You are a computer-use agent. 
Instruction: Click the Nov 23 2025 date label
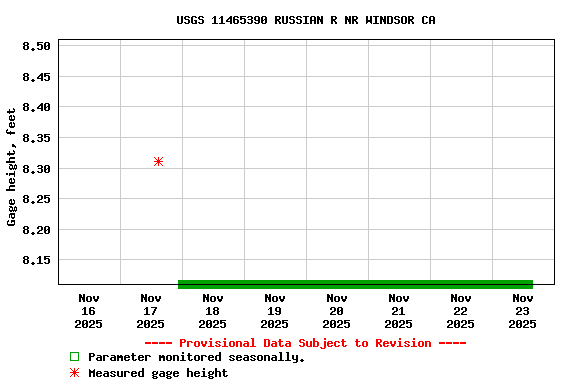tap(523, 311)
